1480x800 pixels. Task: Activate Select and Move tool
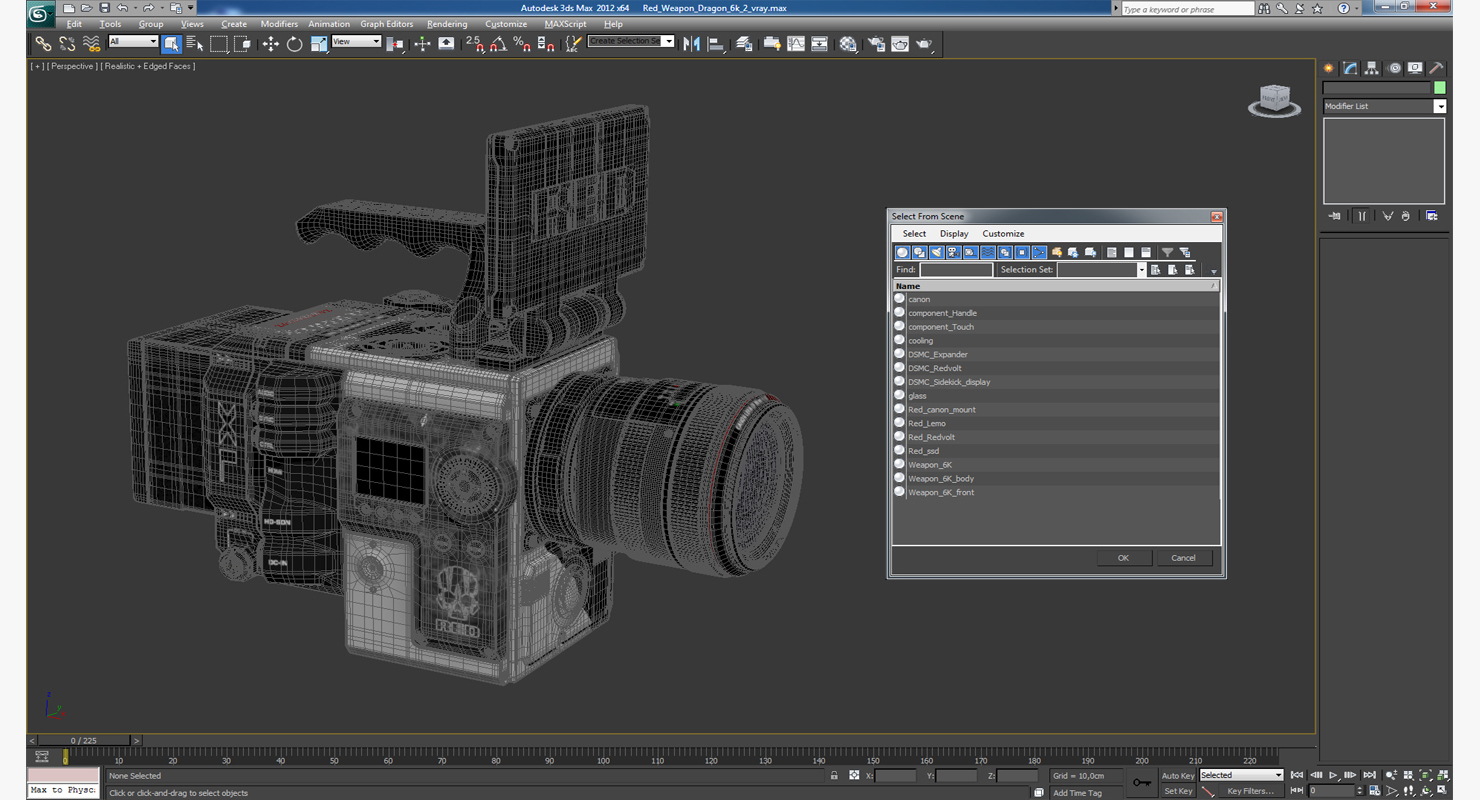(x=271, y=44)
